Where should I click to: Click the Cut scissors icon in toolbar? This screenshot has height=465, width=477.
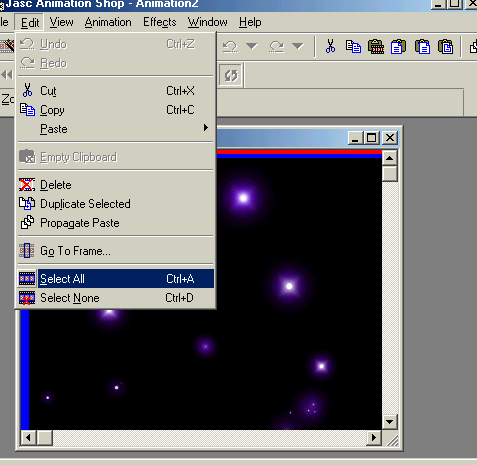[330, 46]
